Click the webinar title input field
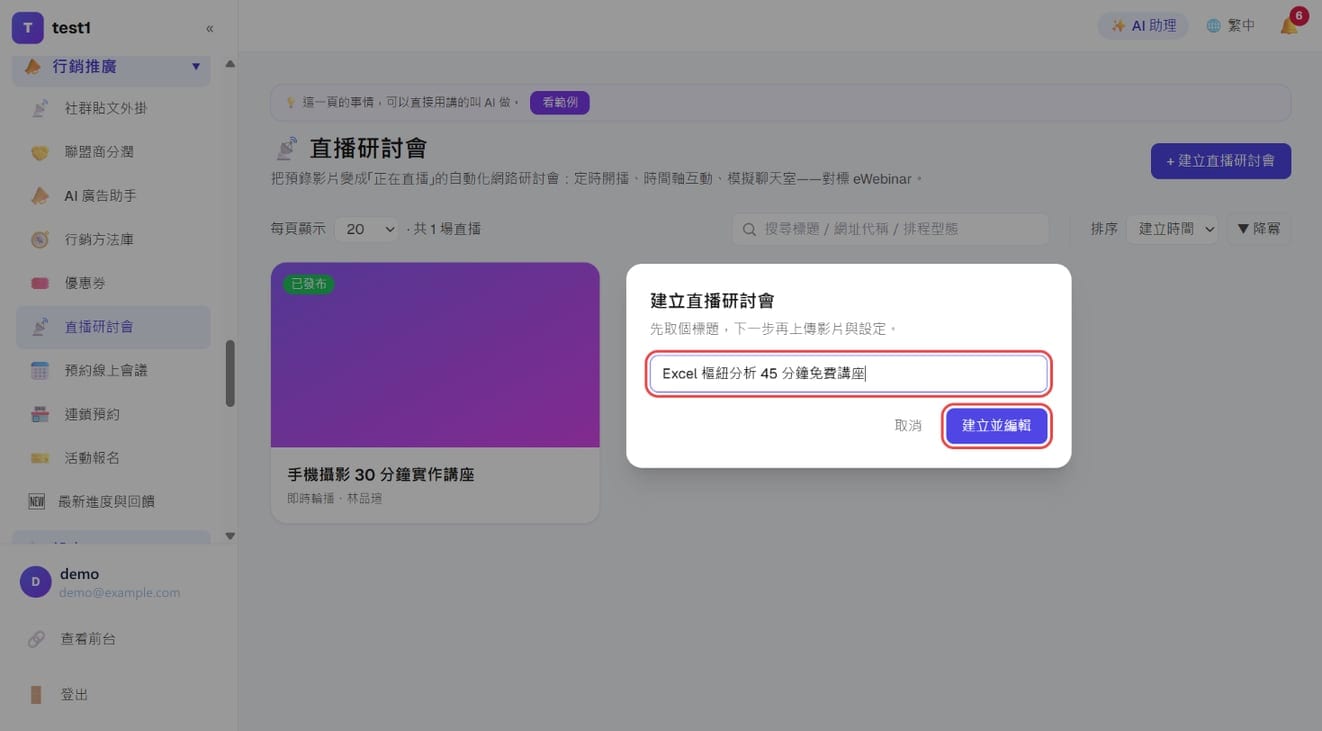 [x=848, y=374]
